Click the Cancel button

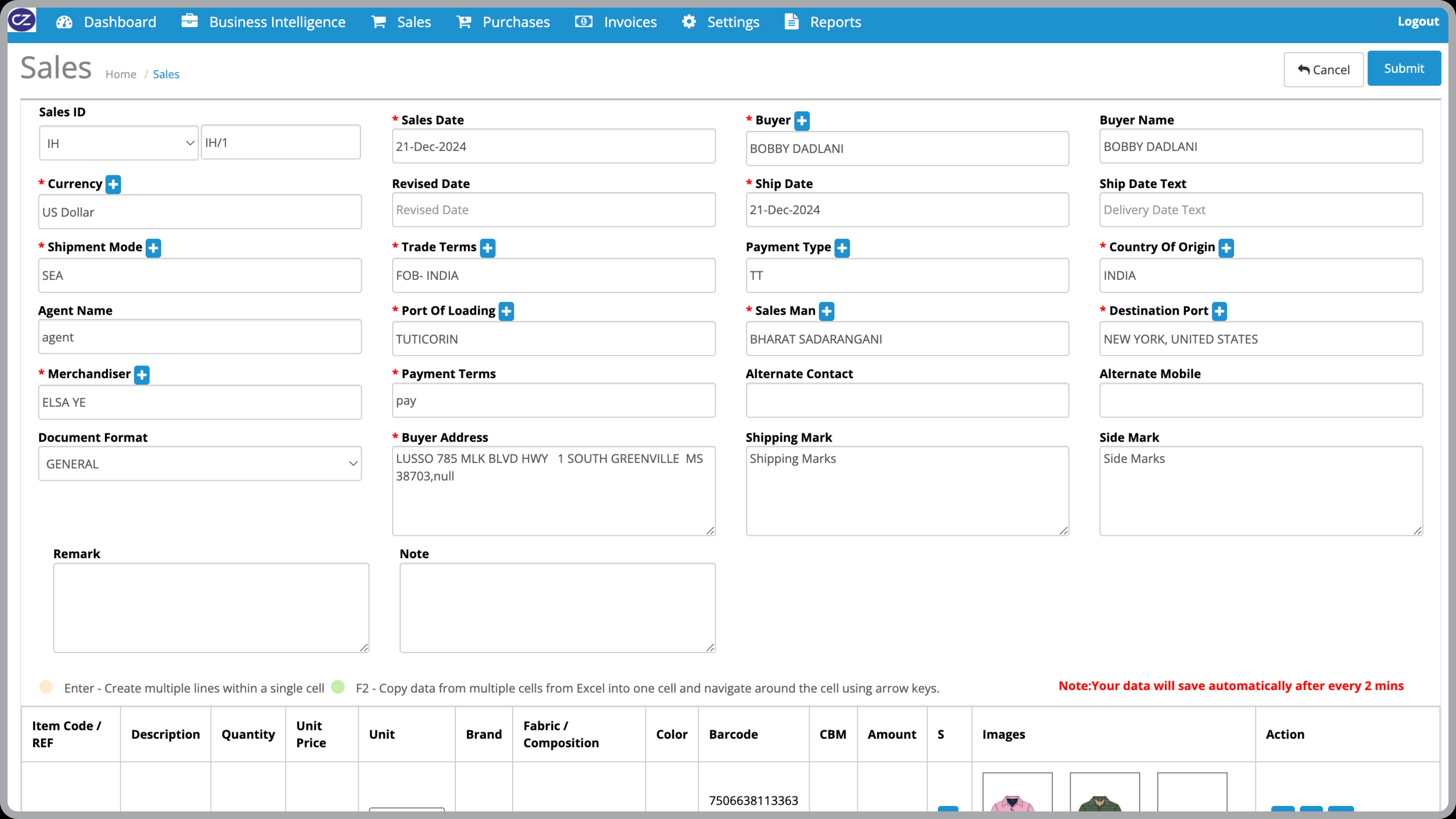[1323, 69]
